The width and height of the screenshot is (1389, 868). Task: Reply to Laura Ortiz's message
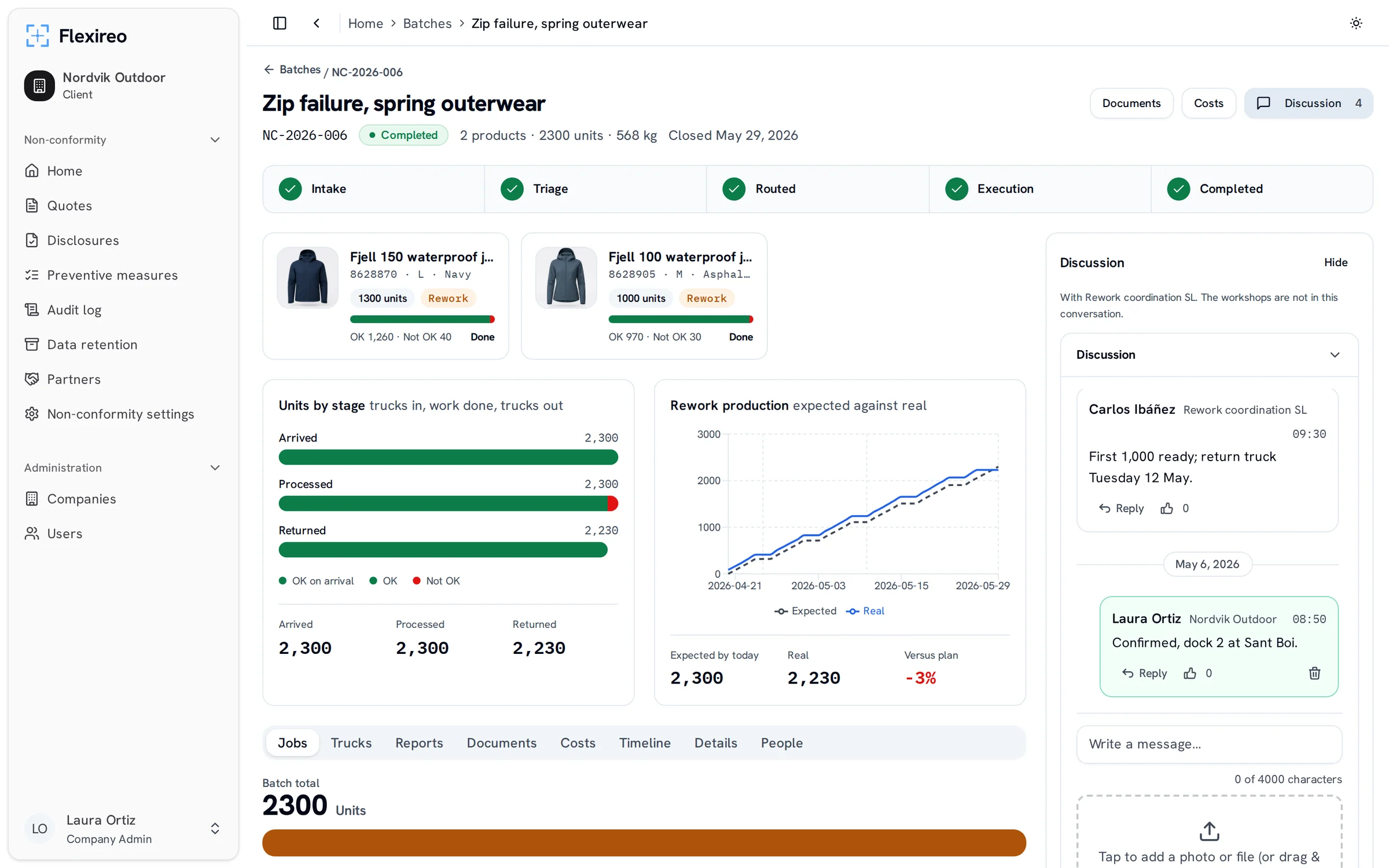pos(1145,673)
